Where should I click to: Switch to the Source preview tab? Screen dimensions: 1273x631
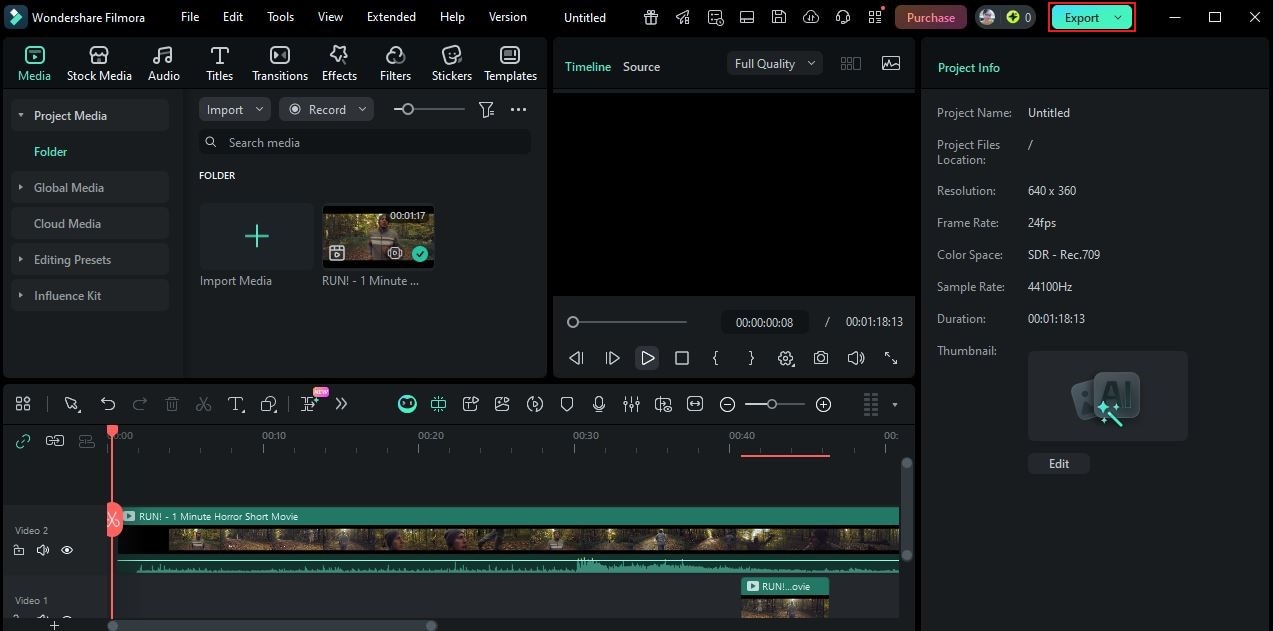point(641,67)
